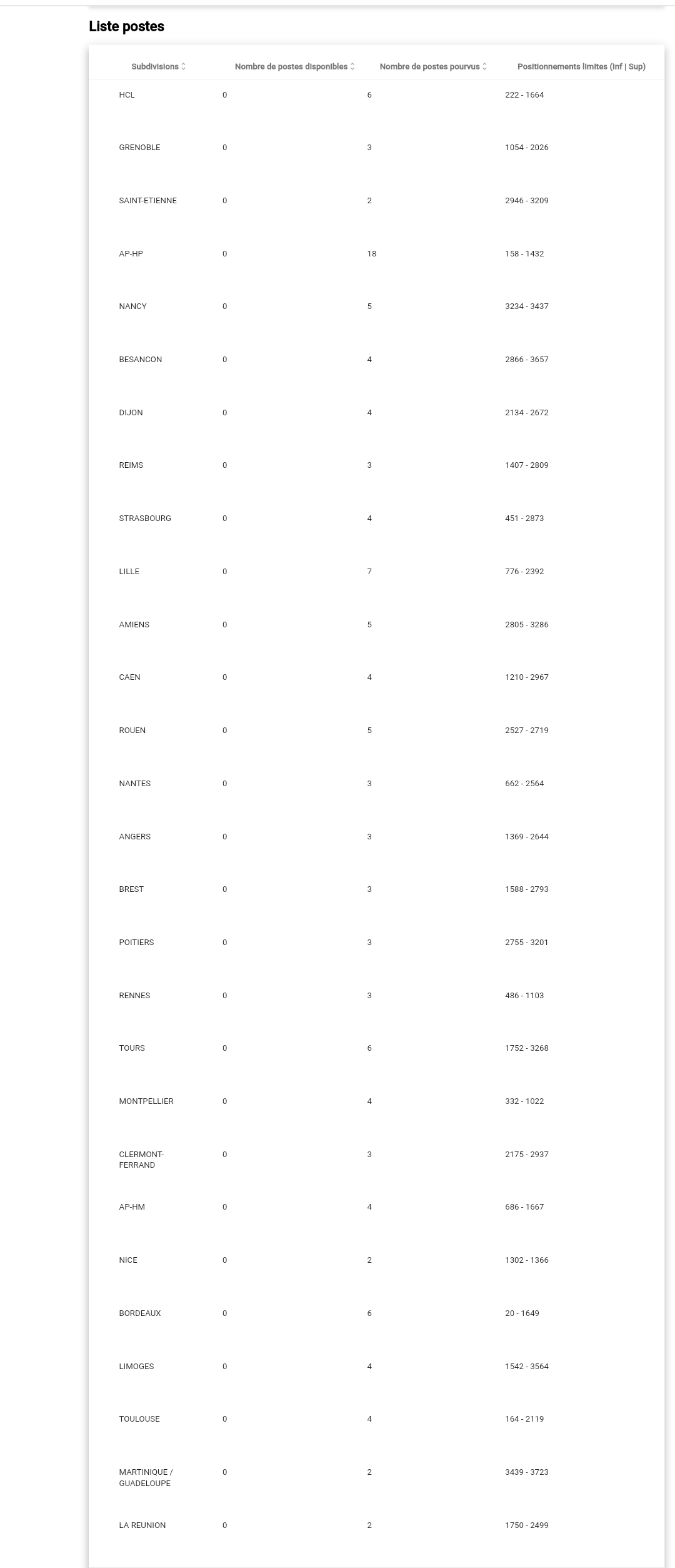This screenshot has width=675, height=1568.
Task: Click sort icon for Nombre de postes disponibles
Action: 352,67
